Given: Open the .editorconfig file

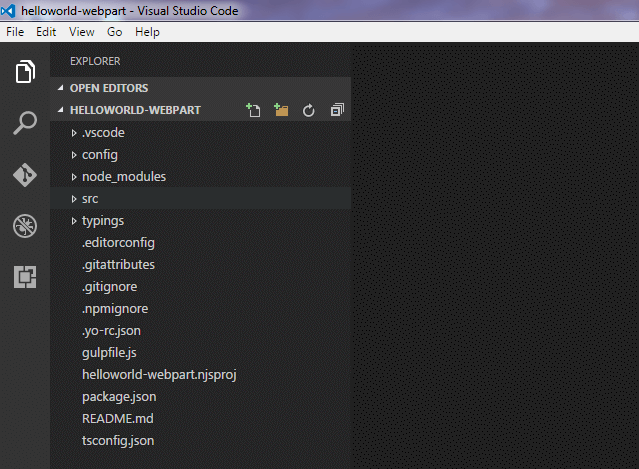Looking at the screenshot, I should click(x=118, y=243).
